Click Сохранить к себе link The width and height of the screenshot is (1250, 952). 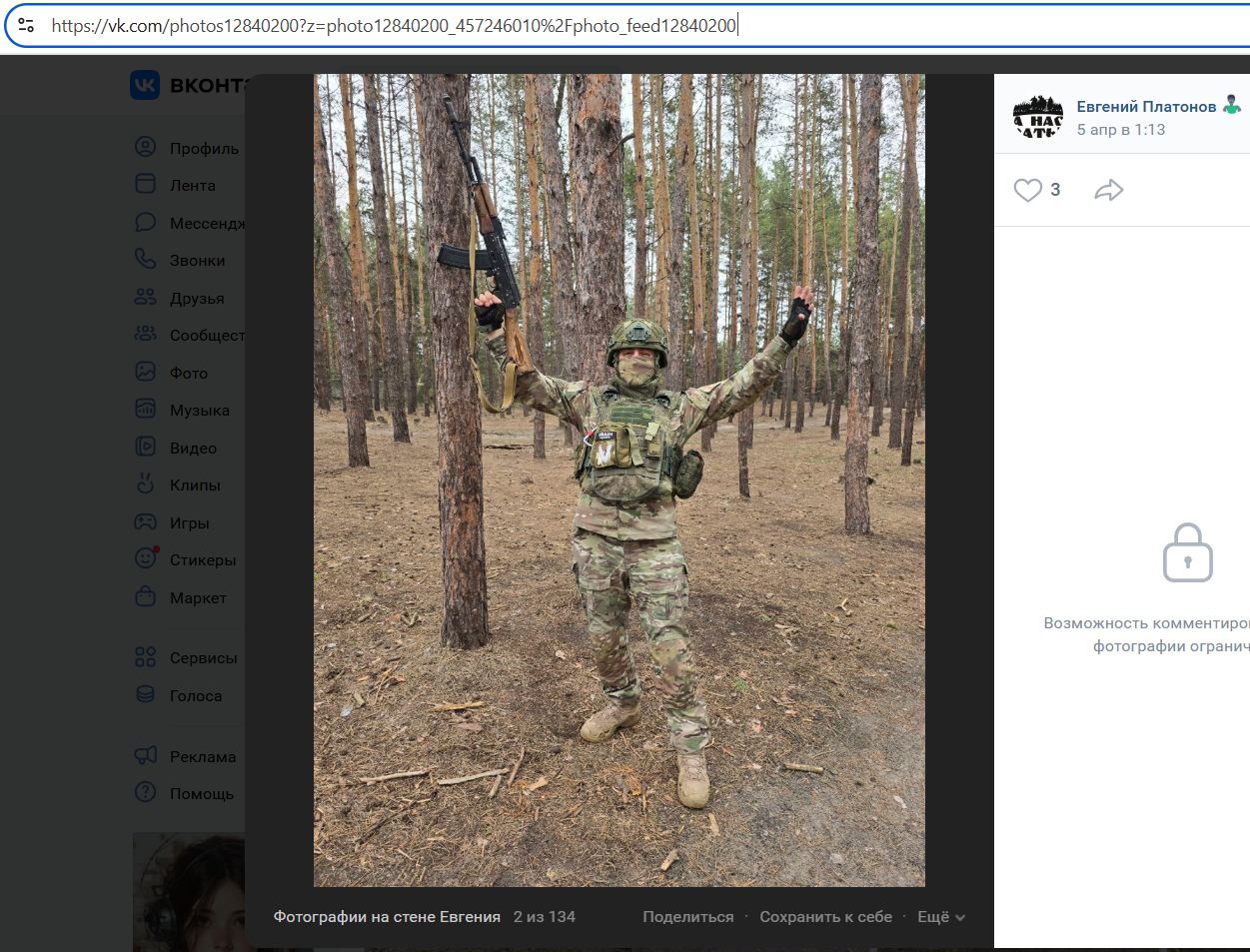coord(825,917)
